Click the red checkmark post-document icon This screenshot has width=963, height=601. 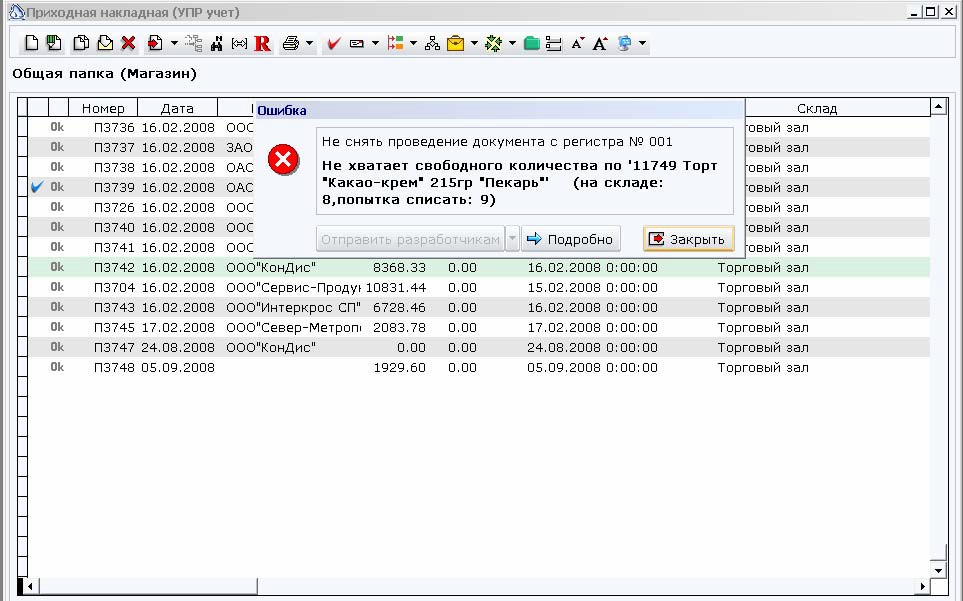click(x=333, y=43)
